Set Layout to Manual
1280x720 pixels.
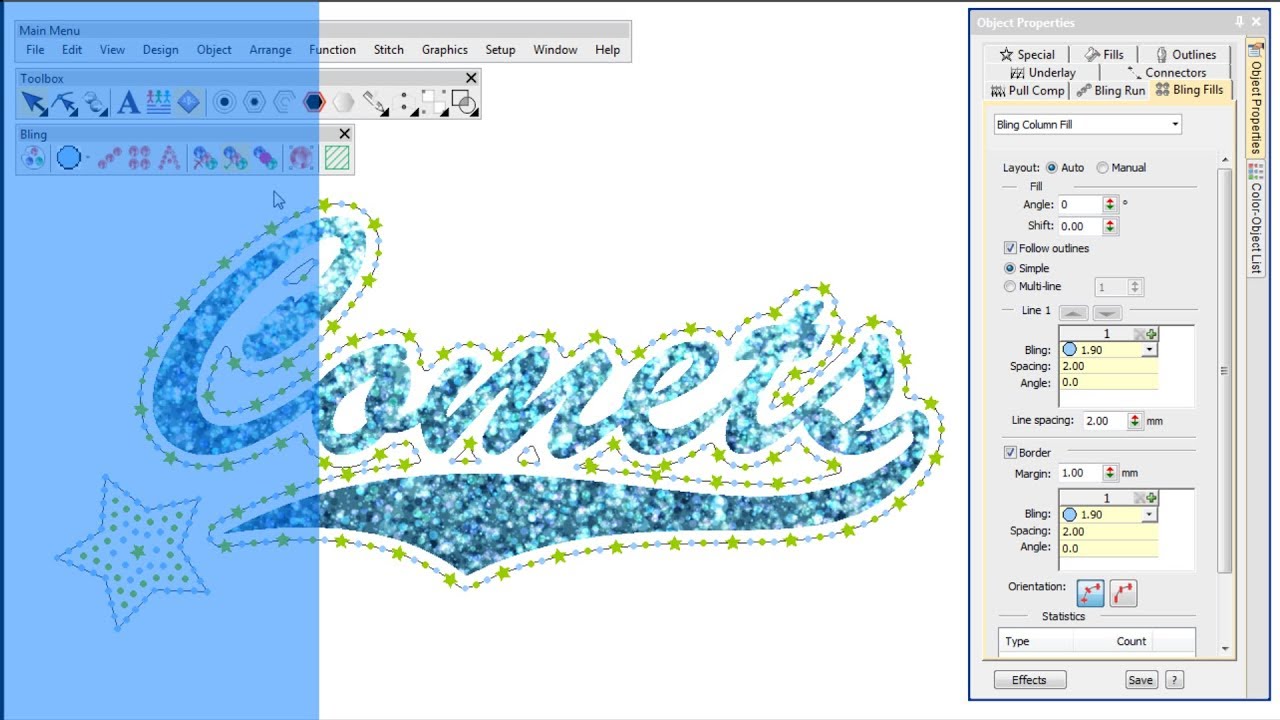(1102, 168)
